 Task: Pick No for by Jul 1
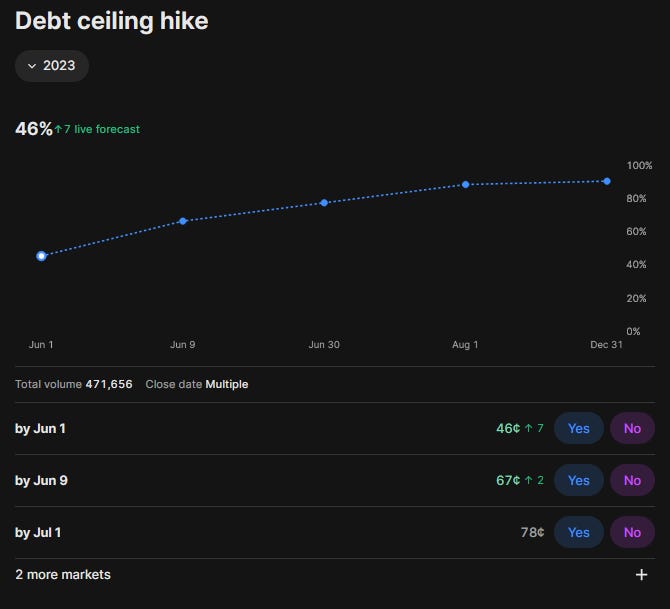(632, 533)
